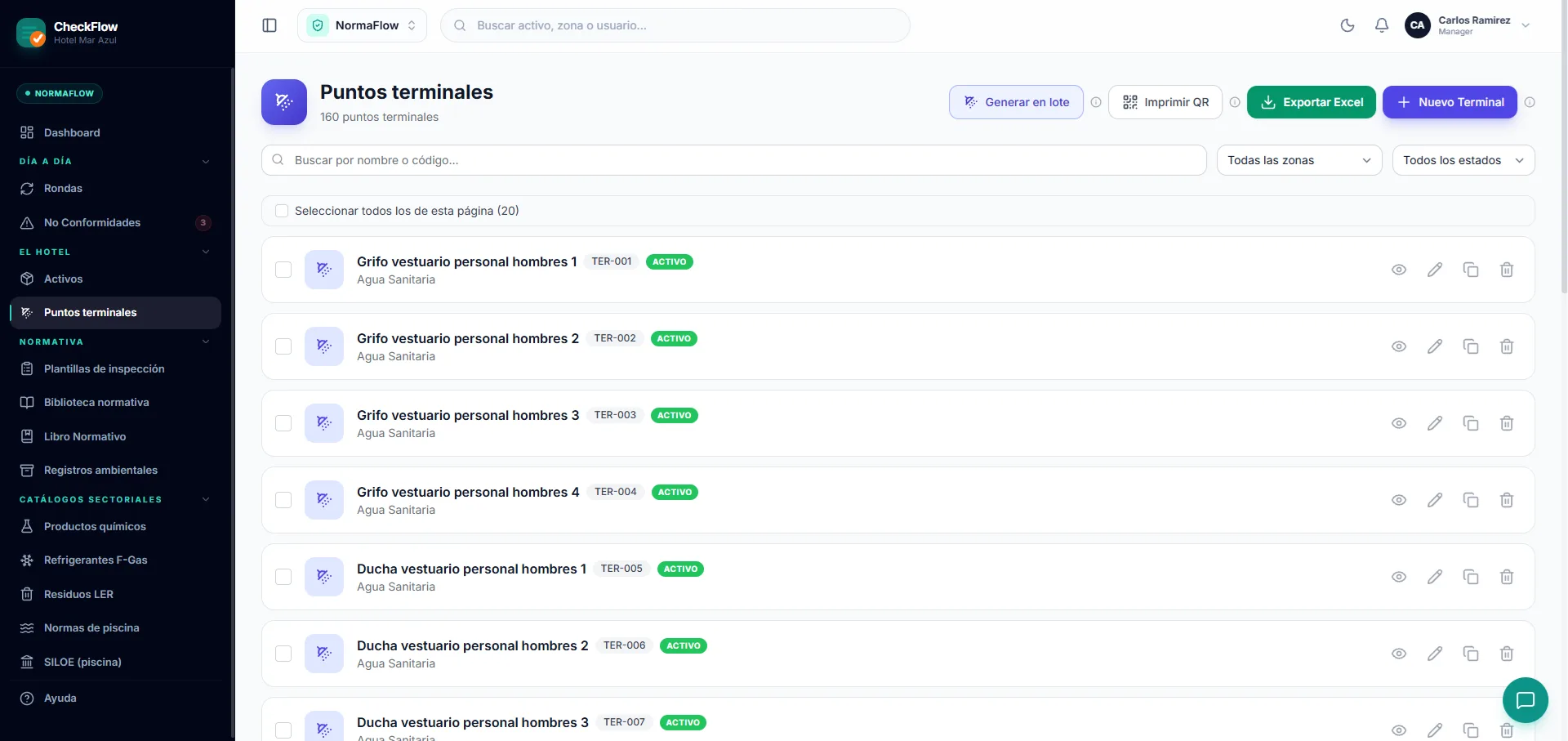Select the checkbox for TER-002 row

[283, 346]
